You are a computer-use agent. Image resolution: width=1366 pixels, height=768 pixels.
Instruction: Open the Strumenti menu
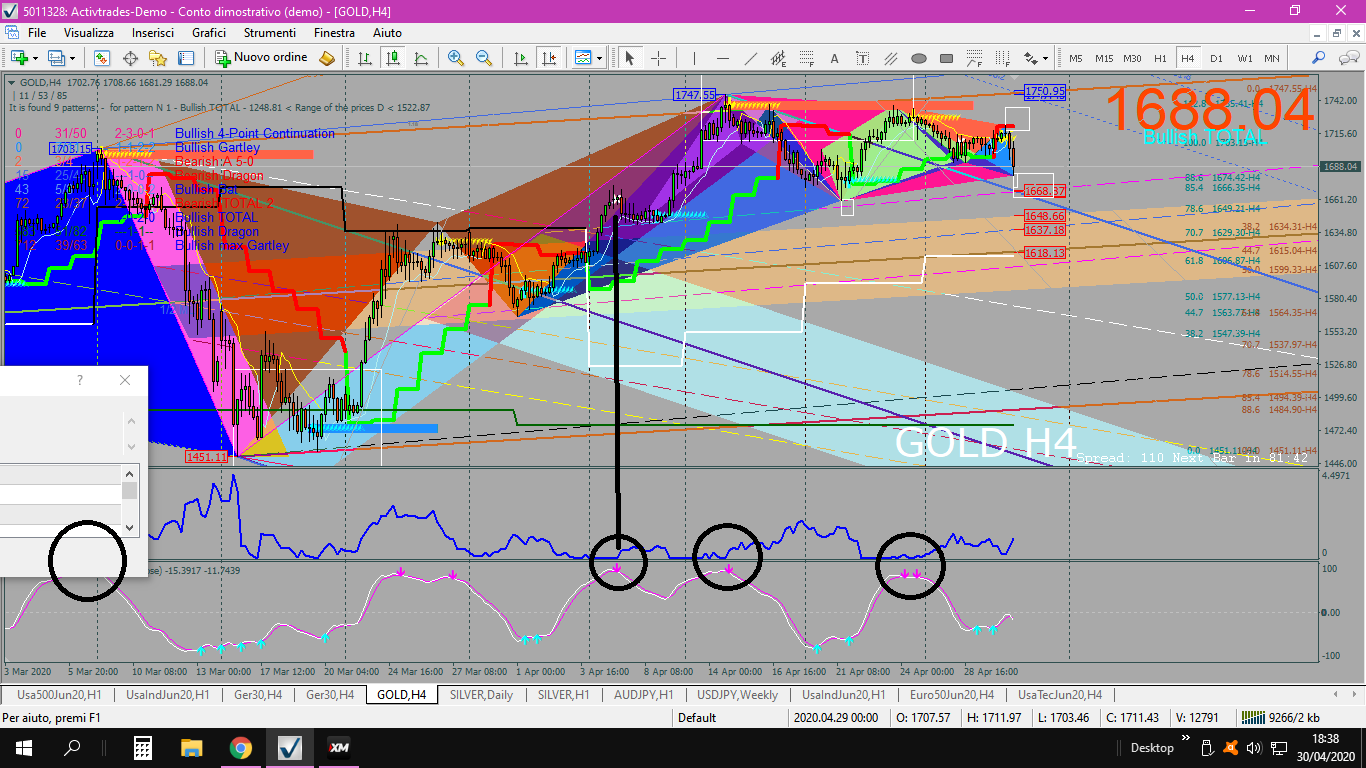[x=270, y=33]
